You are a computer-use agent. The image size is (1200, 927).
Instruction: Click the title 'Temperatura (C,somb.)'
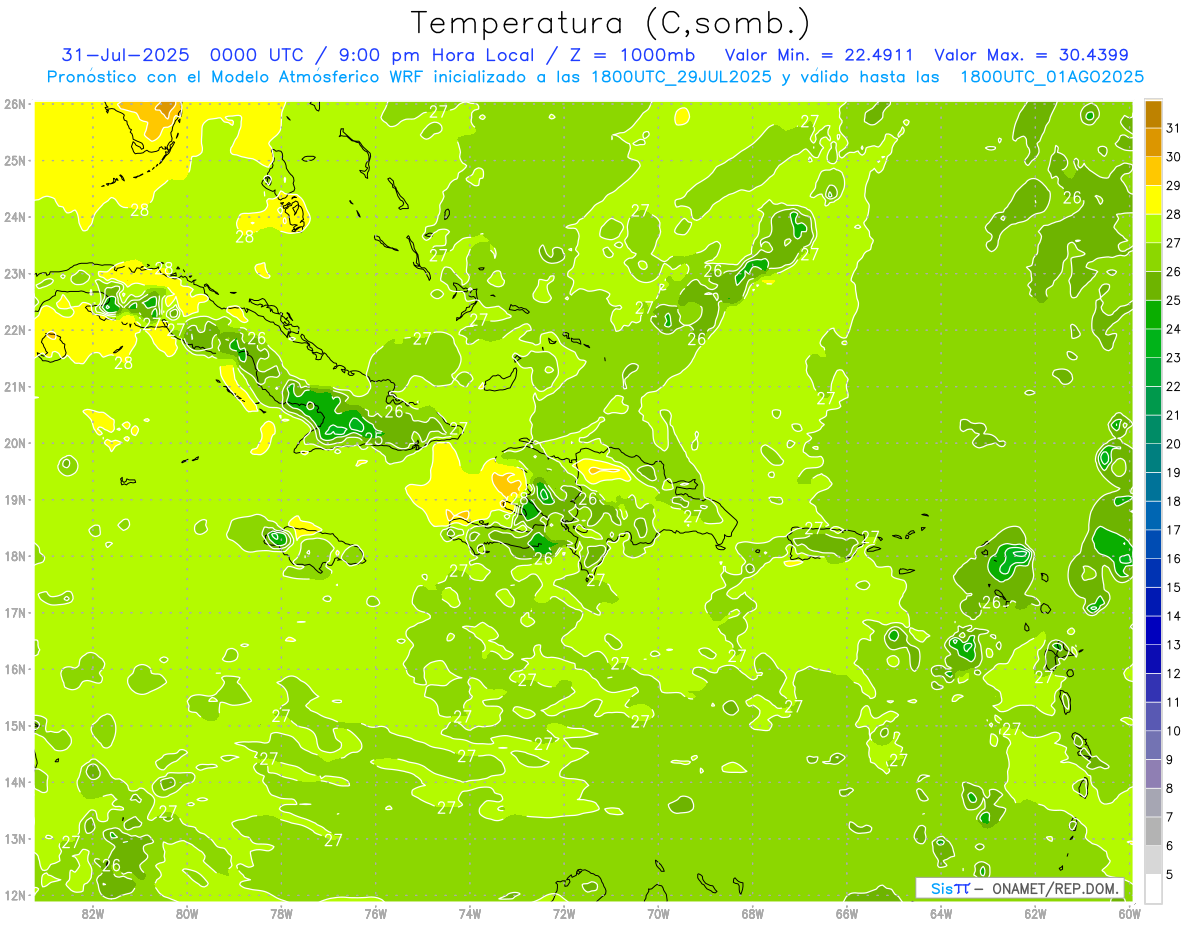(611, 23)
